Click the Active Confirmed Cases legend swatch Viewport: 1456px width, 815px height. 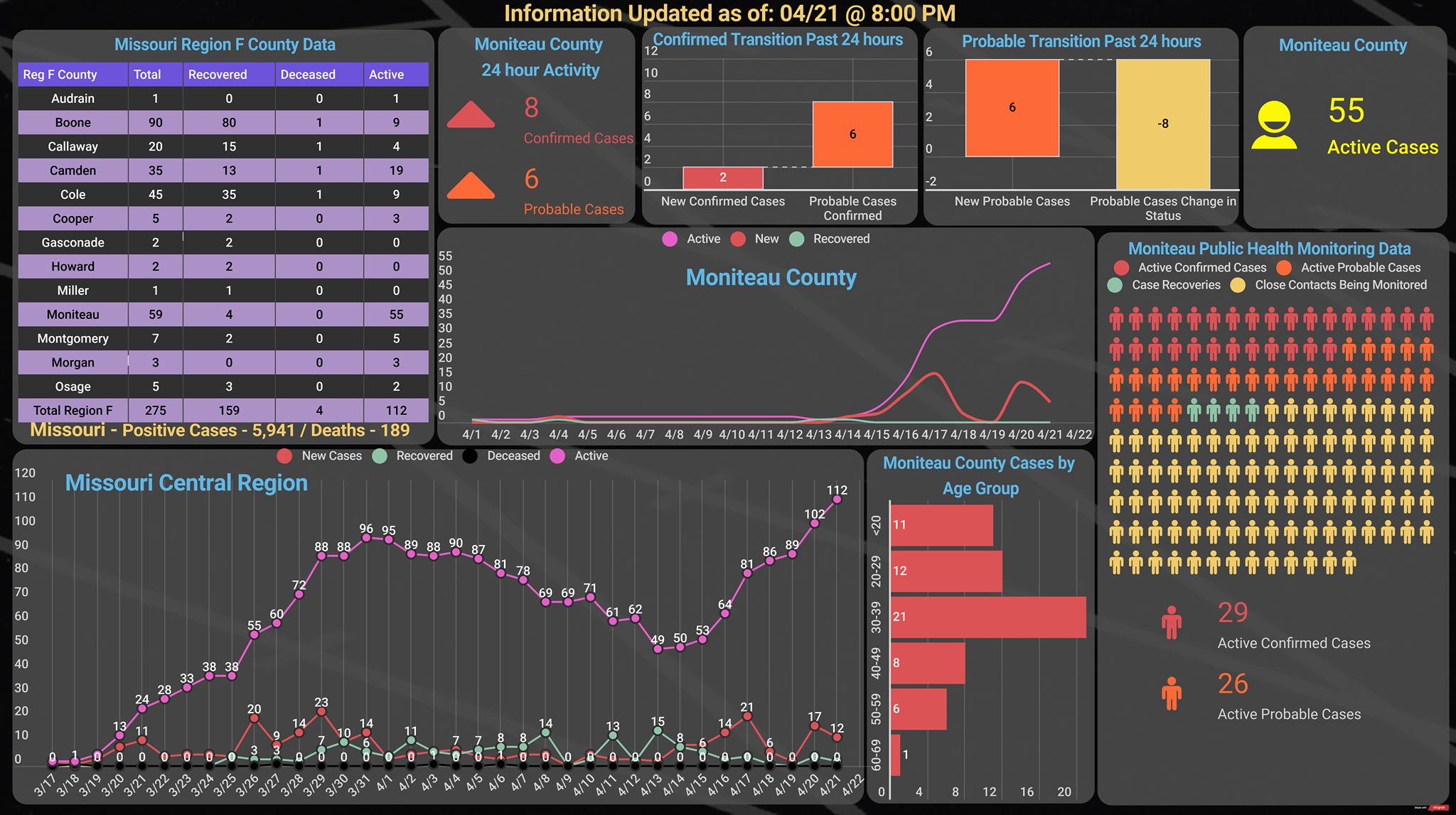[x=1122, y=268]
